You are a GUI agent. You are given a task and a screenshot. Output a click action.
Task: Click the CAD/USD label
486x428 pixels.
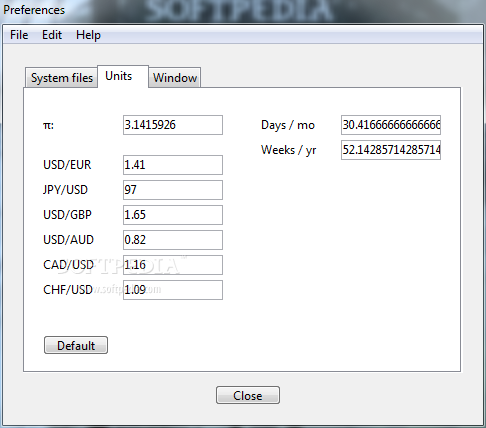coord(68,265)
